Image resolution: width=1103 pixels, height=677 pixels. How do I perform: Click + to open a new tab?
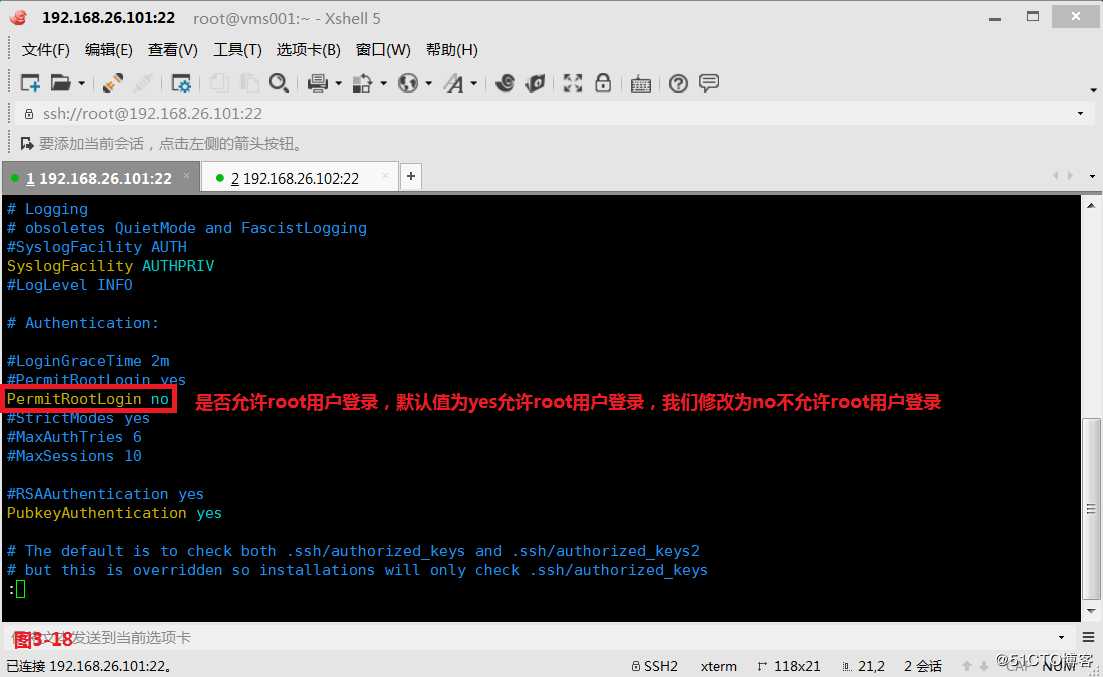[410, 176]
